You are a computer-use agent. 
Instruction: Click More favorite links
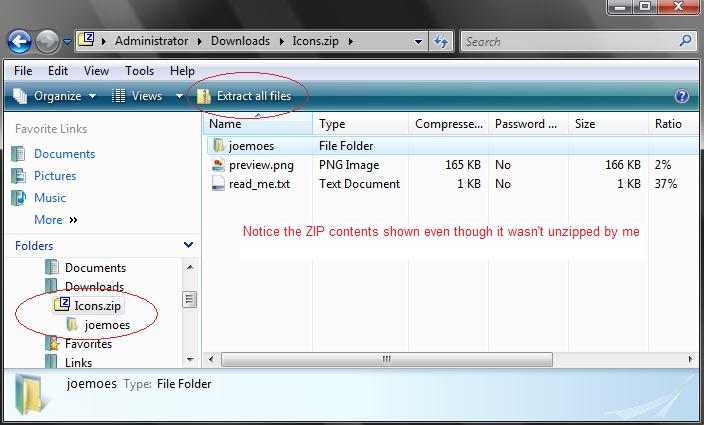[56, 220]
